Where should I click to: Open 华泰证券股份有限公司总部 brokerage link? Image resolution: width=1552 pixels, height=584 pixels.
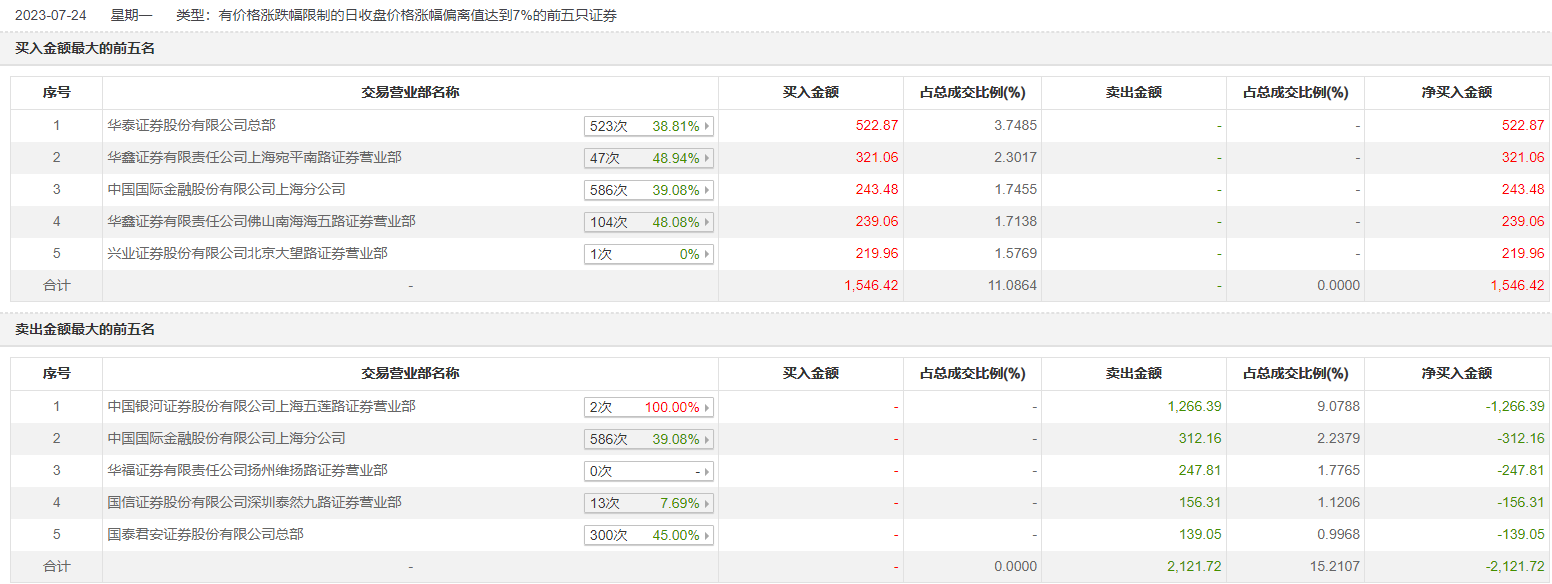click(192, 125)
